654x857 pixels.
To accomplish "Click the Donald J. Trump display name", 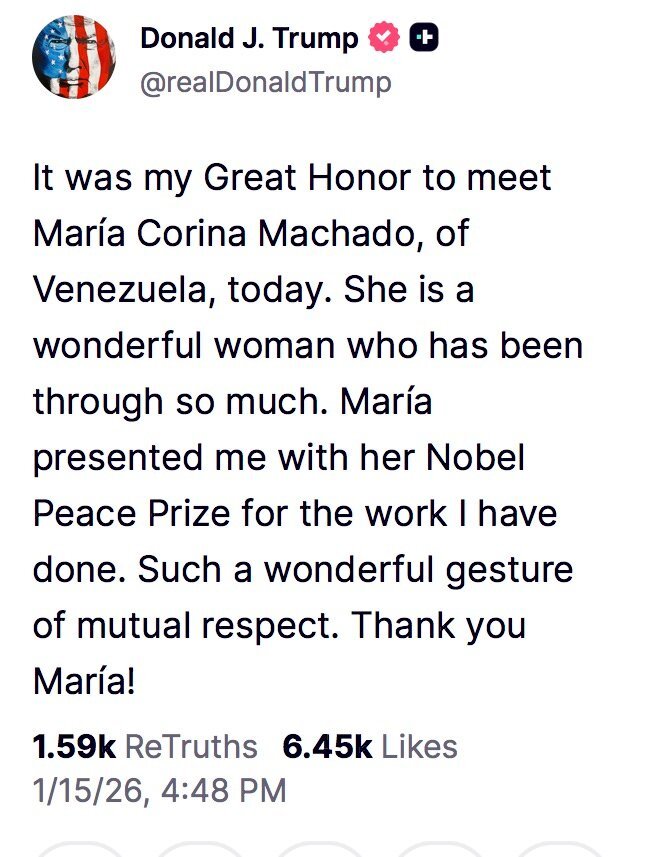I will click(249, 39).
